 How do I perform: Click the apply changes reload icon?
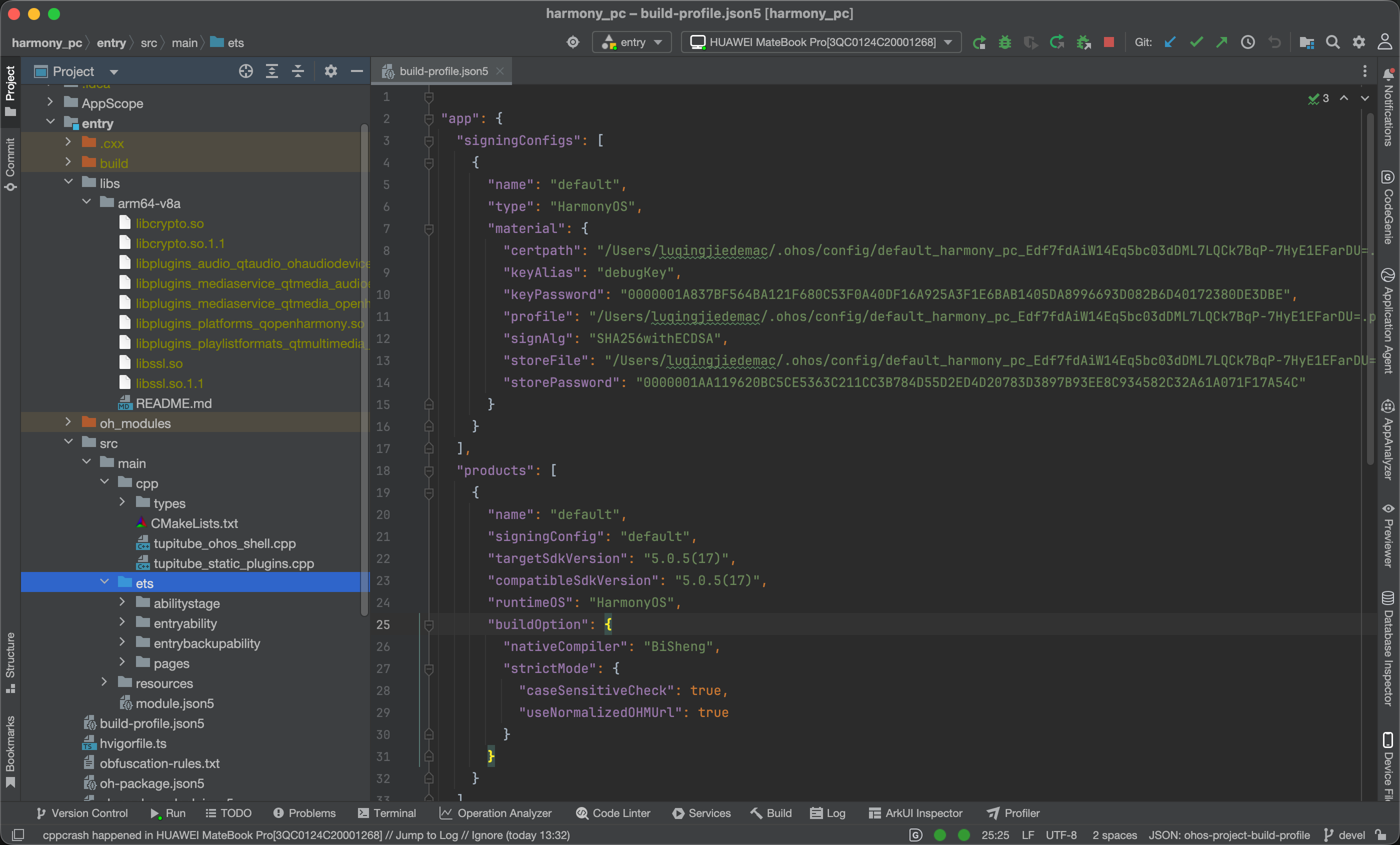1057,42
